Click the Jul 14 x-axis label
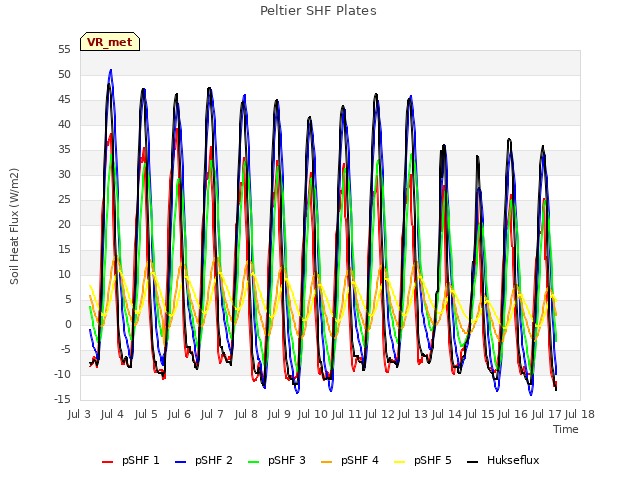The height and width of the screenshot is (480, 640). pos(447,414)
